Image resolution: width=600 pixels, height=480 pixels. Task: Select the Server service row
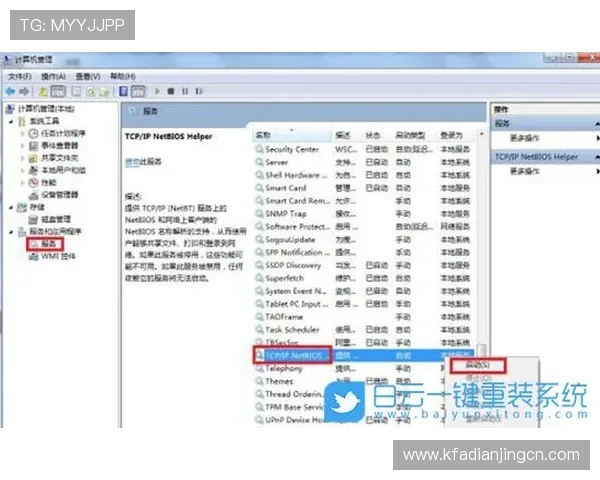point(364,162)
